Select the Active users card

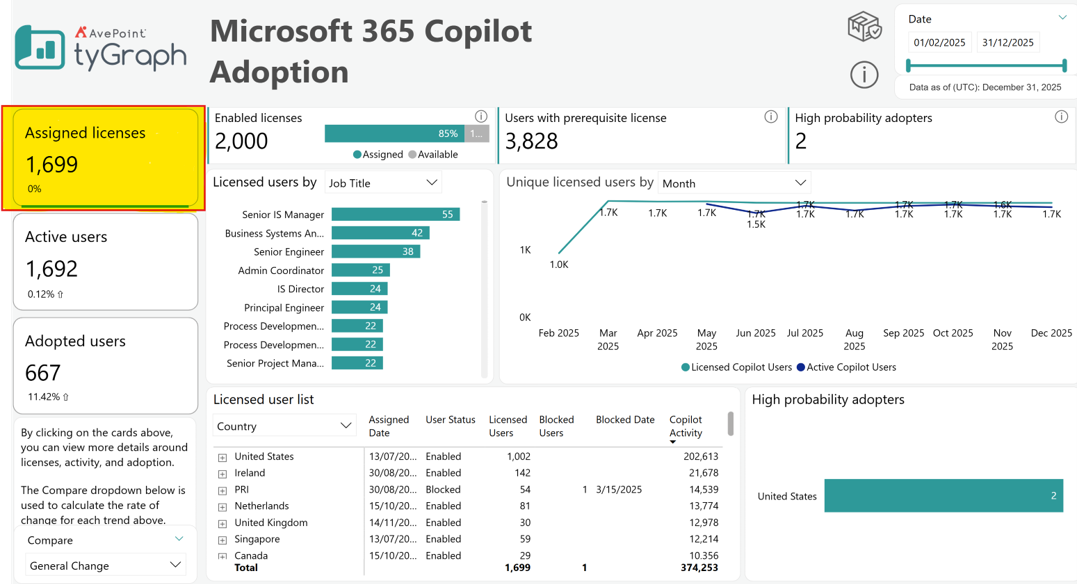pos(106,262)
